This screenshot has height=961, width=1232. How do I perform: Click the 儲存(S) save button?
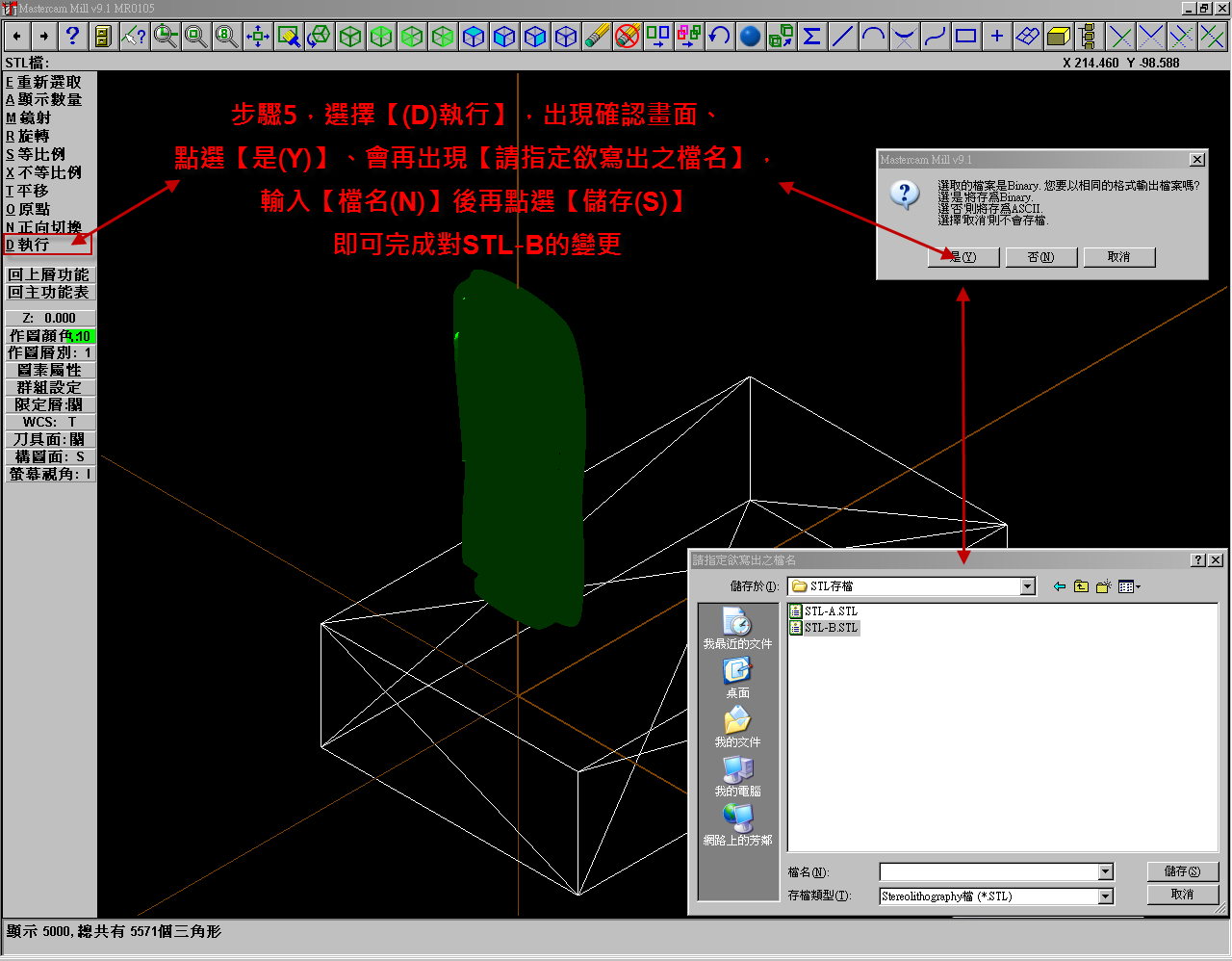point(1183,870)
